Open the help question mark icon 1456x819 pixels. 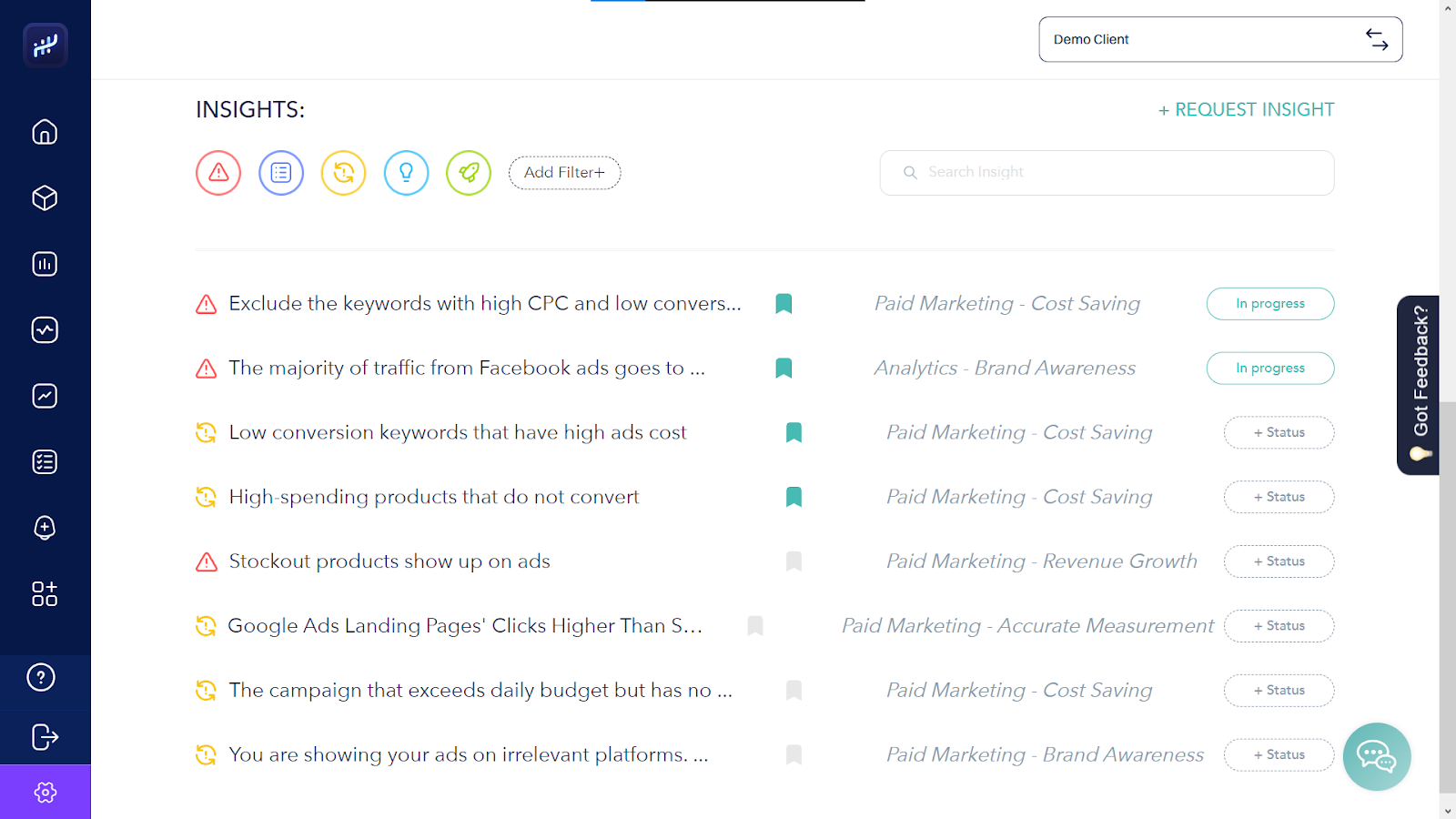42,677
